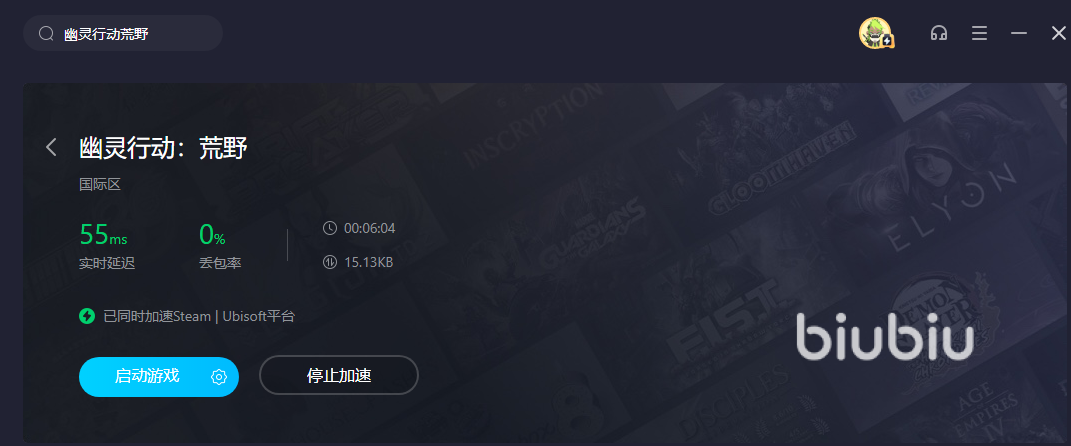Image resolution: width=1071 pixels, height=446 pixels.
Task: Click the 55ms real-time latency value
Action: (x=103, y=234)
